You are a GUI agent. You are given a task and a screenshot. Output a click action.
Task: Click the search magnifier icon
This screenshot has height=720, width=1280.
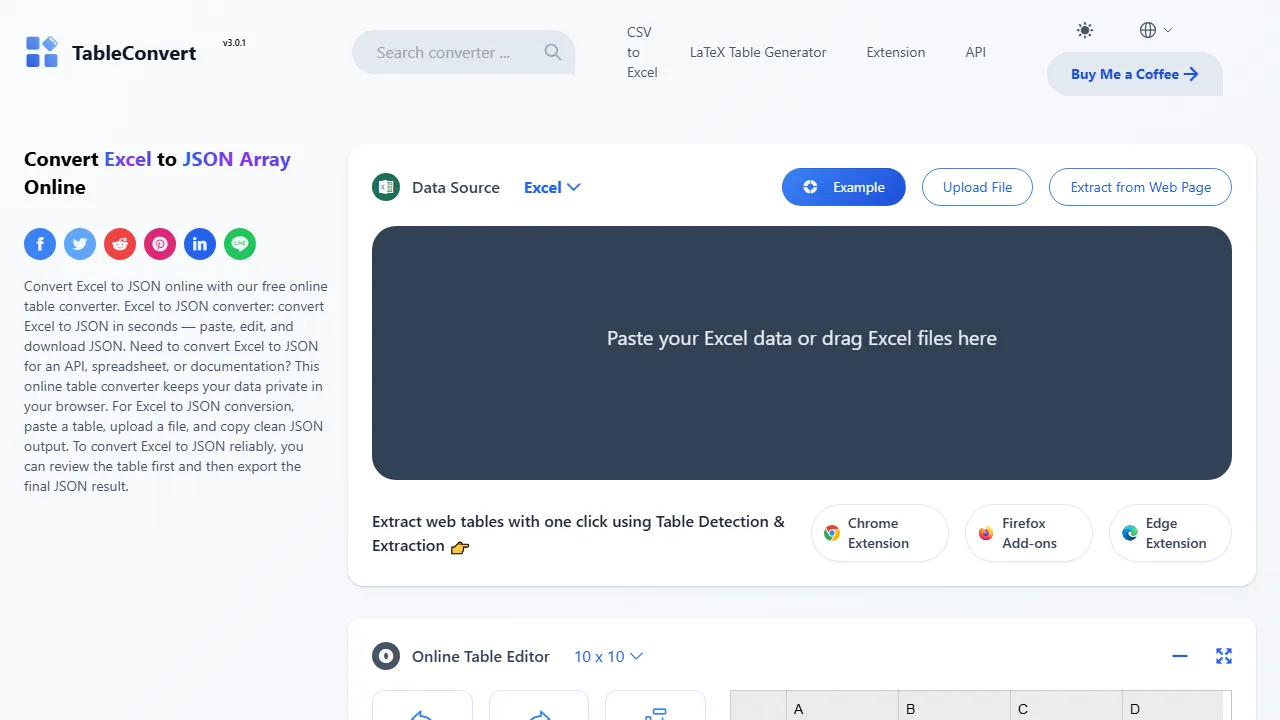(x=552, y=52)
